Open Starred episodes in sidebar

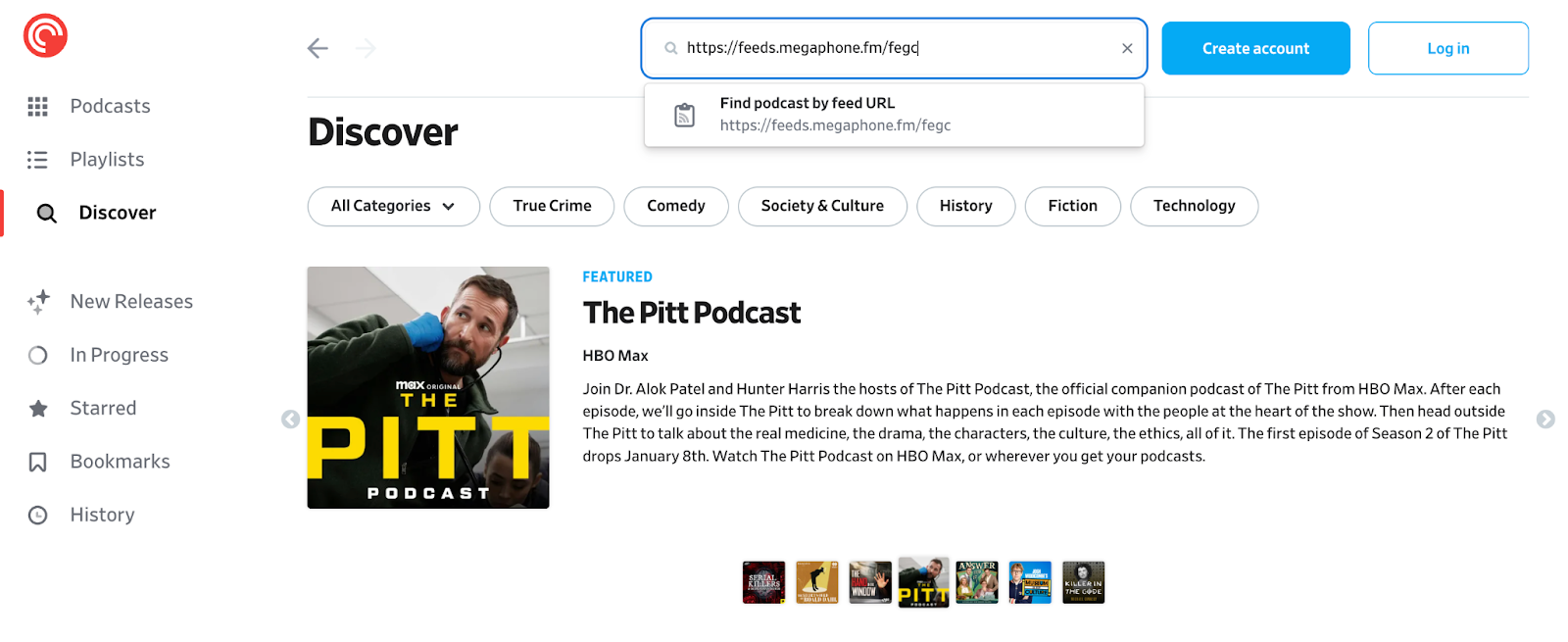click(82, 408)
